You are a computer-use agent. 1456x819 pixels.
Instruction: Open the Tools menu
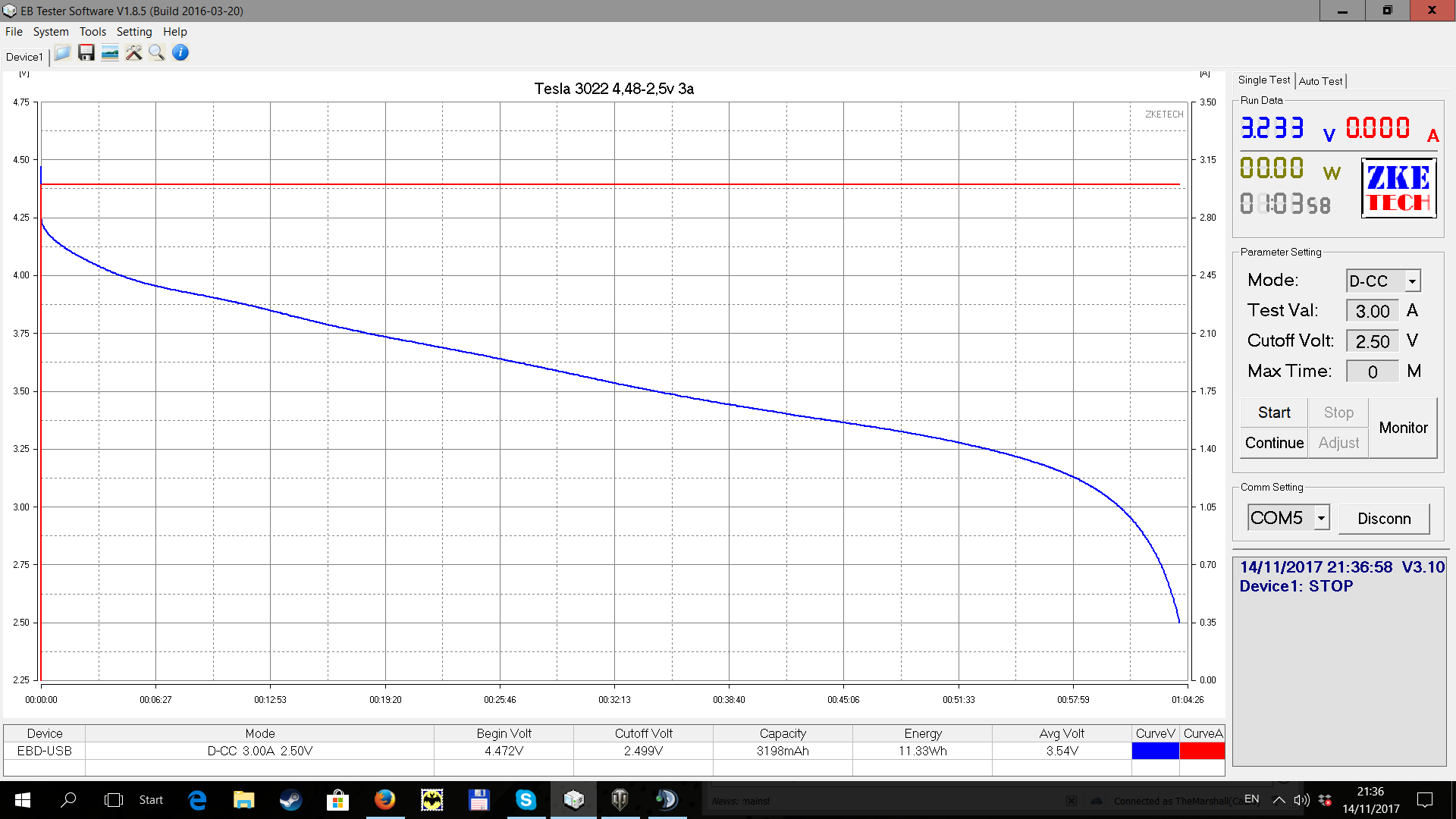point(93,32)
